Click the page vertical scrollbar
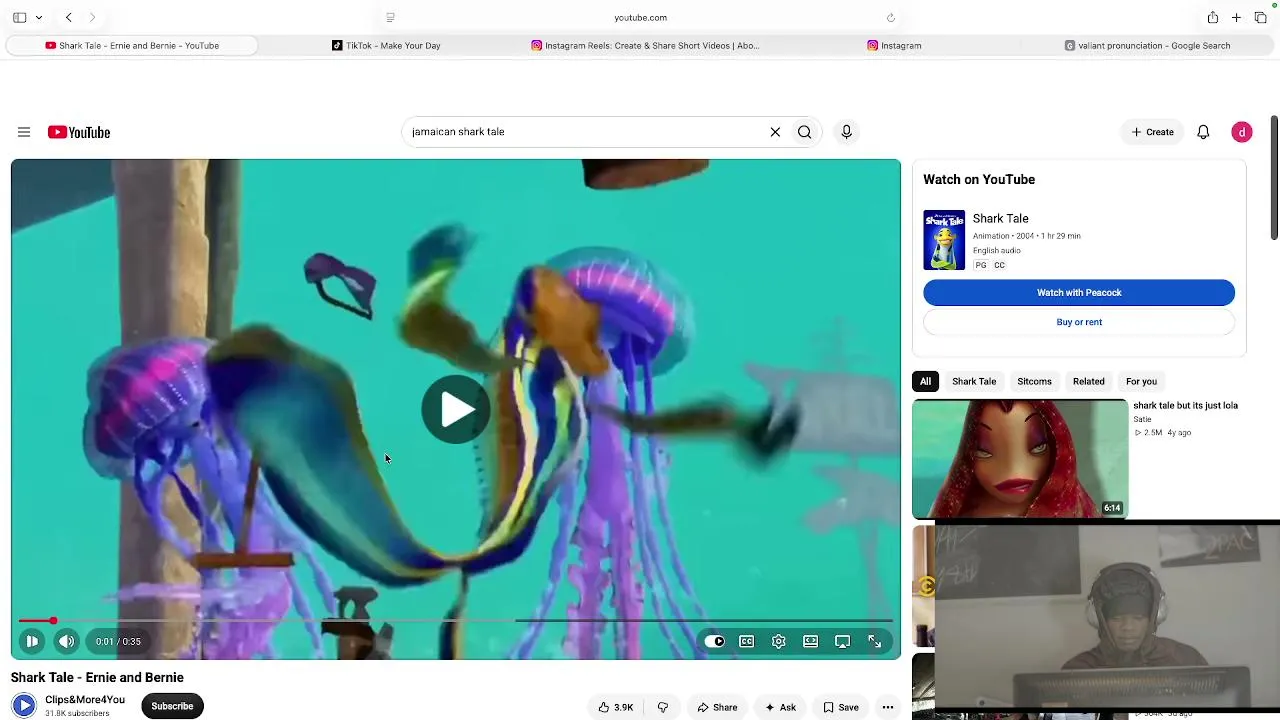The image size is (1280, 720). click(1274, 180)
